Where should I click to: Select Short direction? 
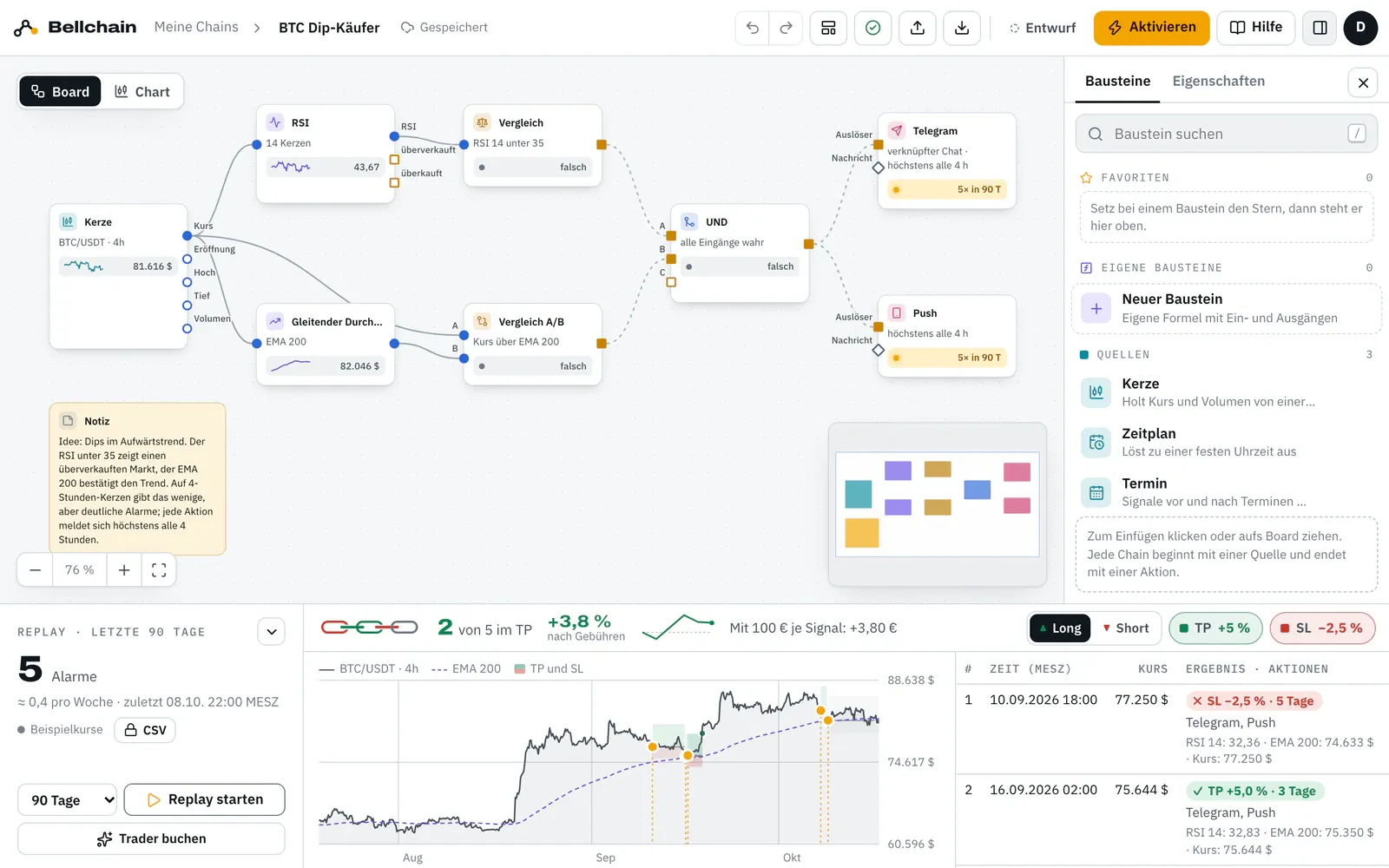click(1126, 628)
